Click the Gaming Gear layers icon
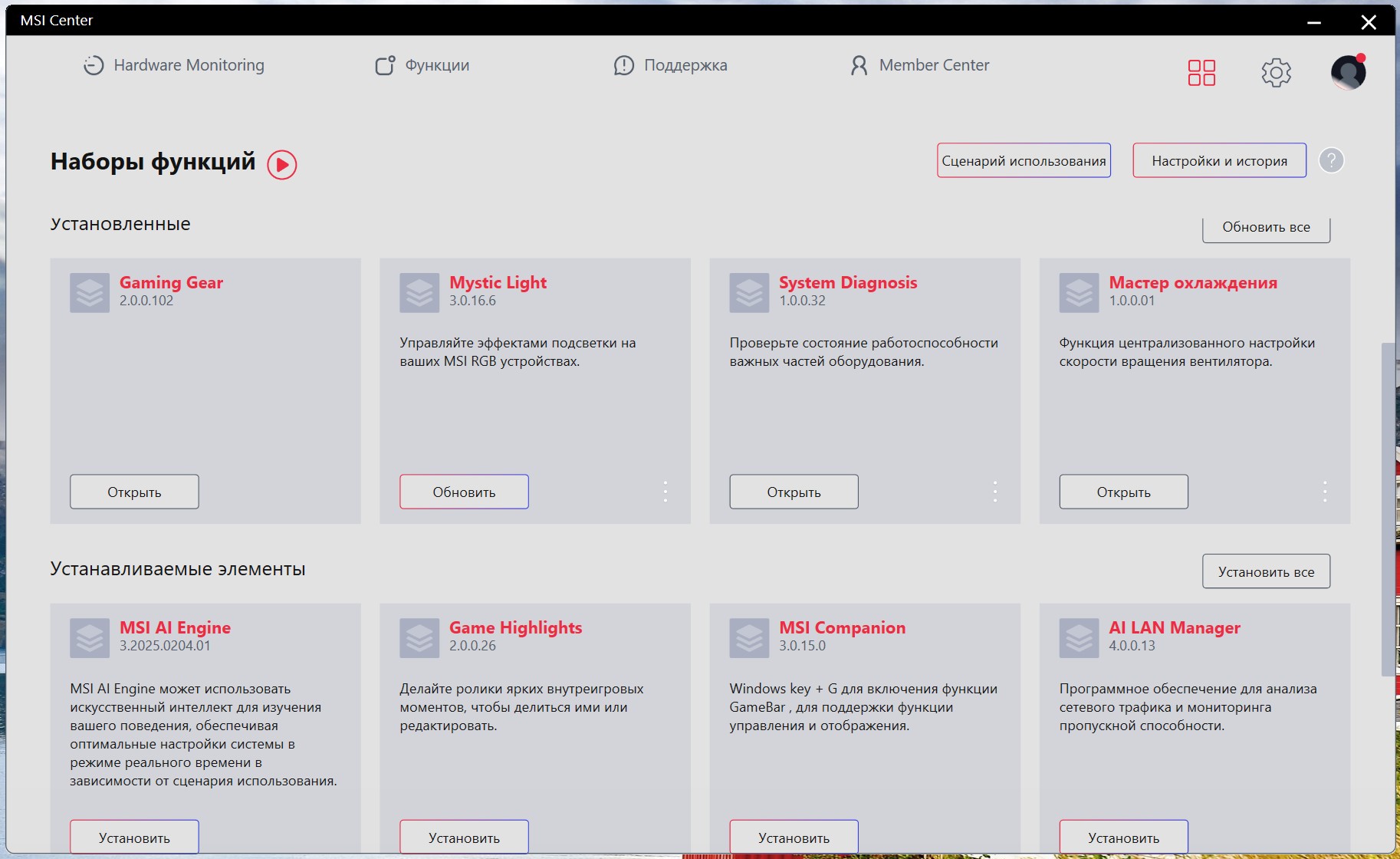This screenshot has height=859, width=1400. tap(90, 292)
